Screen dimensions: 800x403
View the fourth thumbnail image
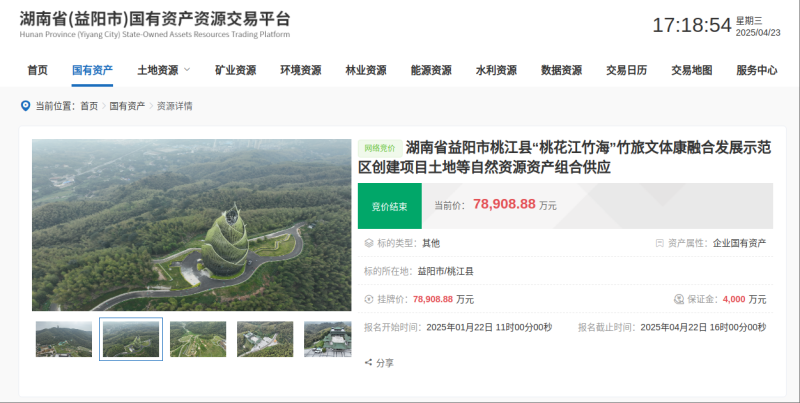(x=264, y=339)
